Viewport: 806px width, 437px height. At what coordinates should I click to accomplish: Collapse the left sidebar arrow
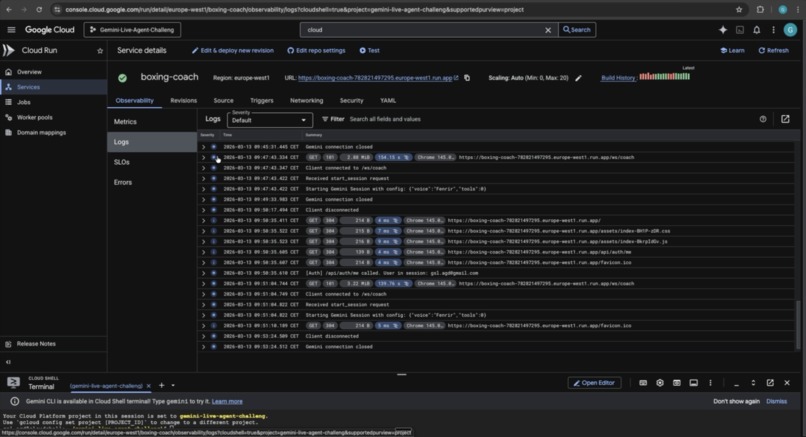pos(8,362)
